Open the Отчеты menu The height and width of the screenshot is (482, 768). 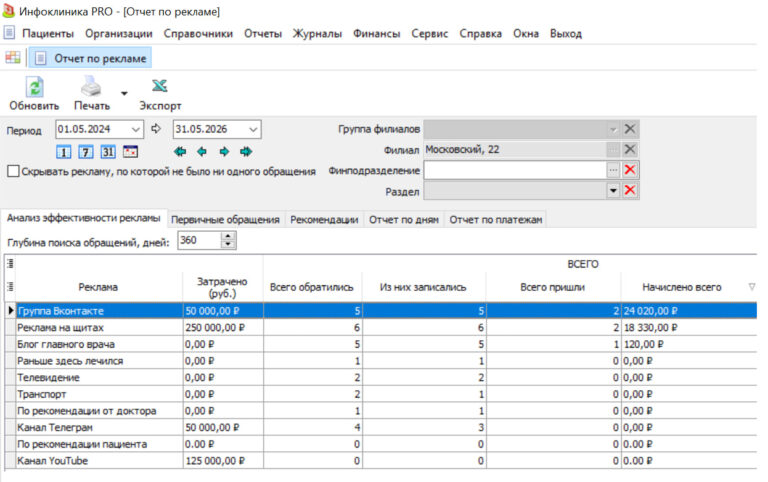(263, 34)
